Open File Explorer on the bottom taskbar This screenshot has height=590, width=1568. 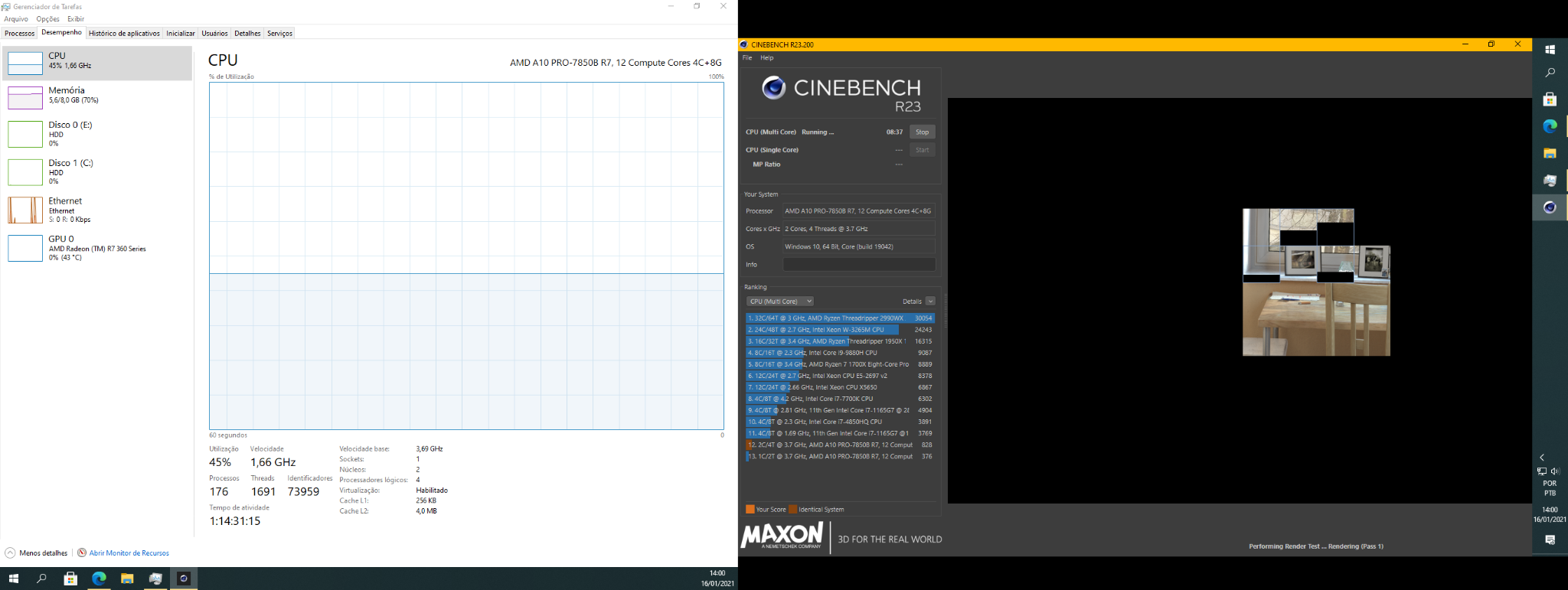(x=127, y=579)
